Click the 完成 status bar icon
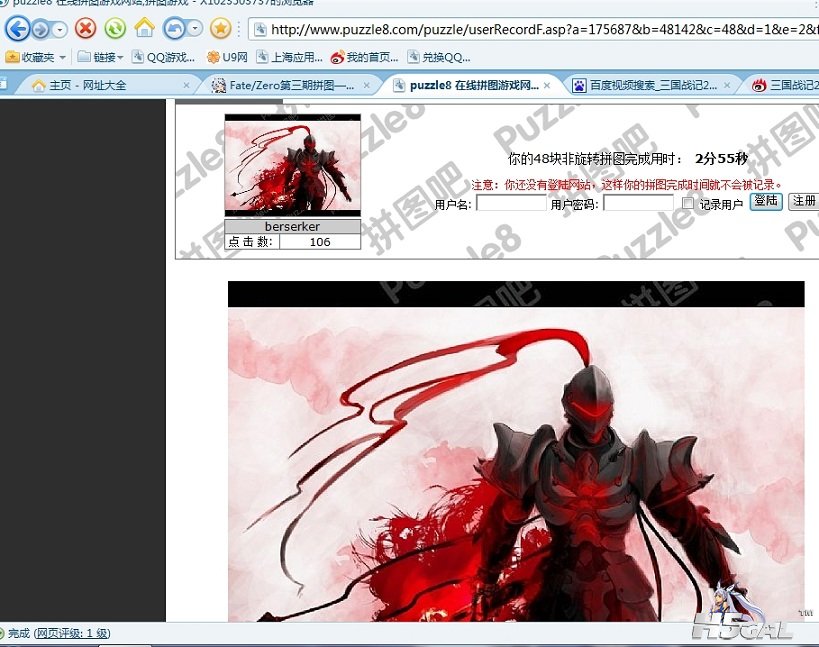Viewport: 819px width, 647px height. (2, 633)
